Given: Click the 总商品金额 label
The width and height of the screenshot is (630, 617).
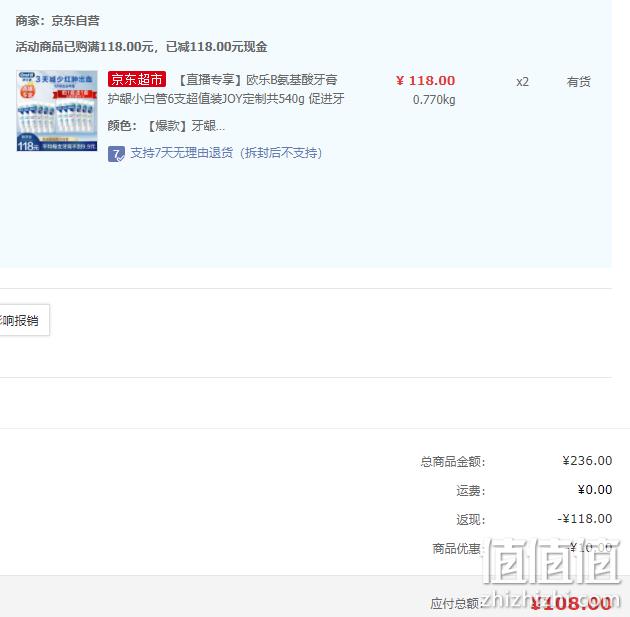Looking at the screenshot, I should pyautogui.click(x=453, y=462).
